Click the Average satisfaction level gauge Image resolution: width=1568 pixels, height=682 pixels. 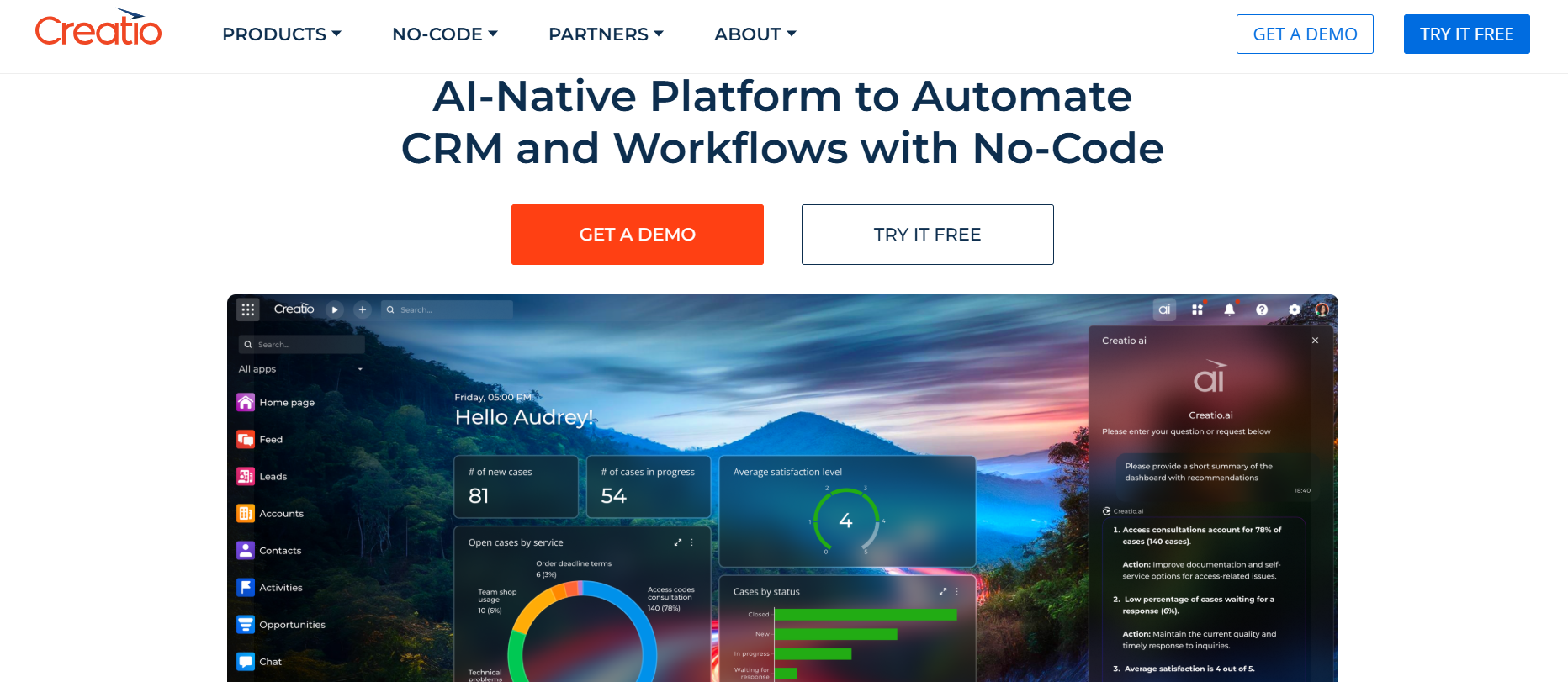[846, 521]
